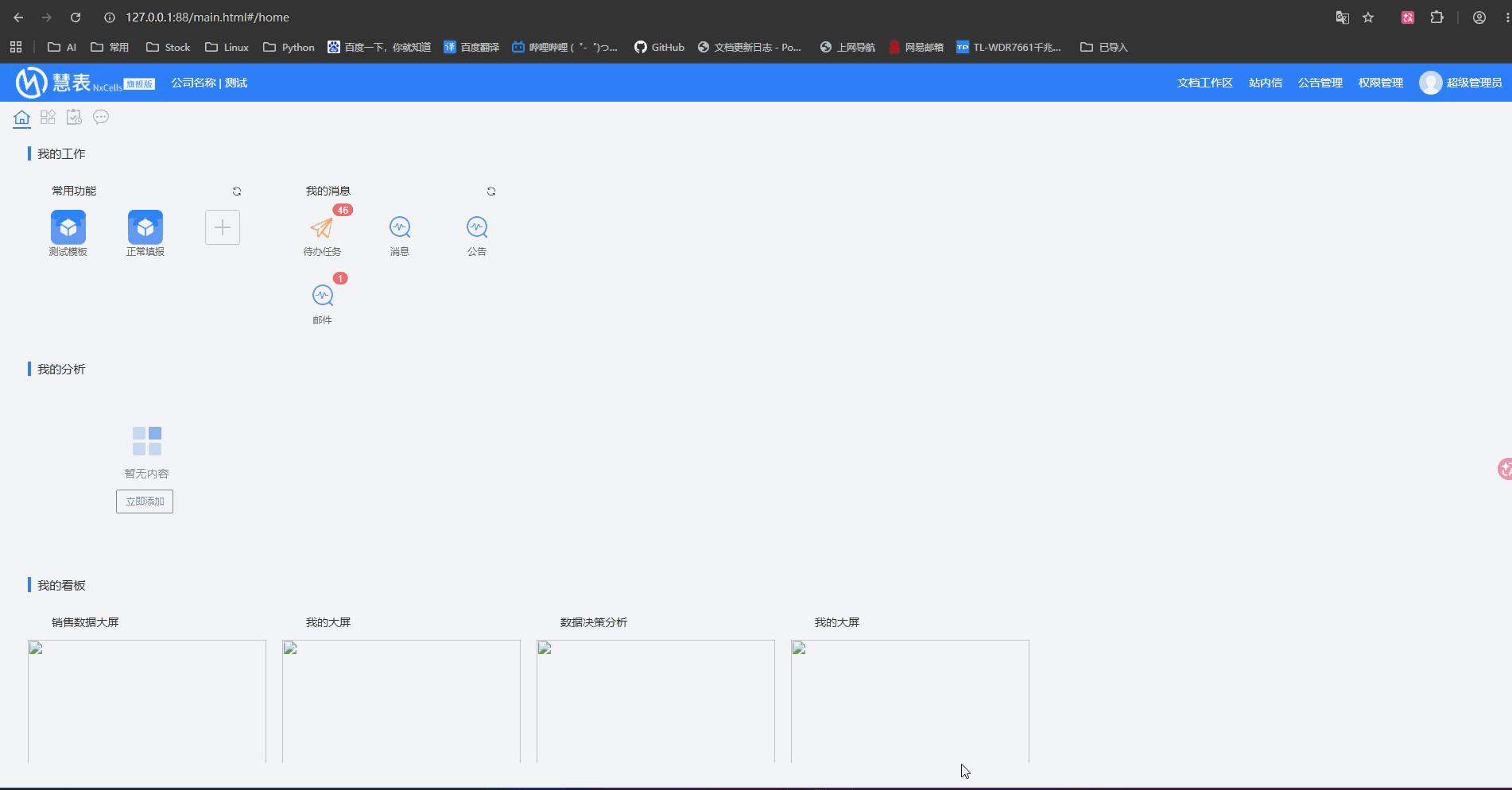Open the 文档更新日志 bookmark

click(x=750, y=47)
